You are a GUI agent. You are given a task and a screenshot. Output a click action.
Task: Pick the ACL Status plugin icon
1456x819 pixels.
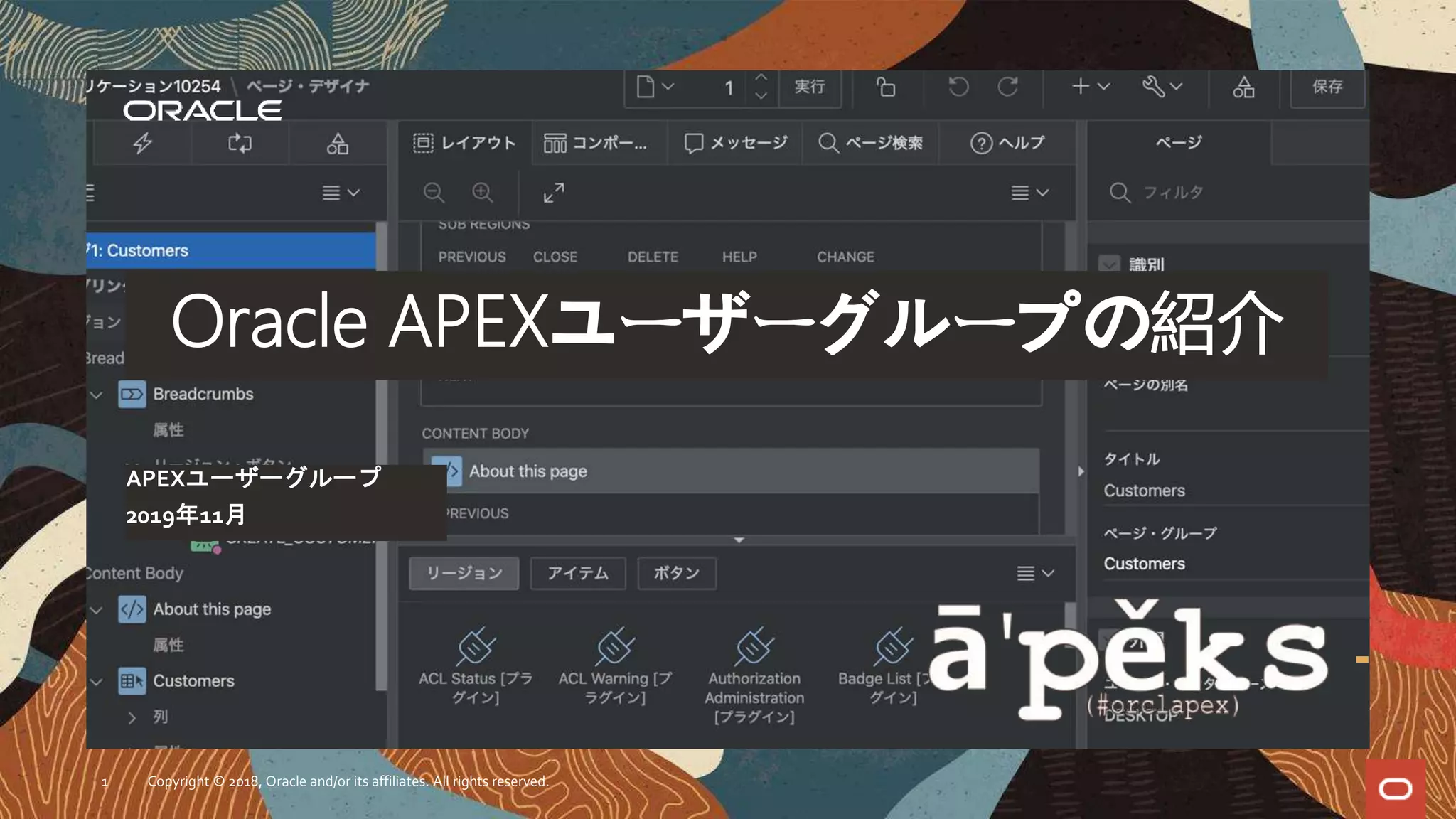pos(476,646)
